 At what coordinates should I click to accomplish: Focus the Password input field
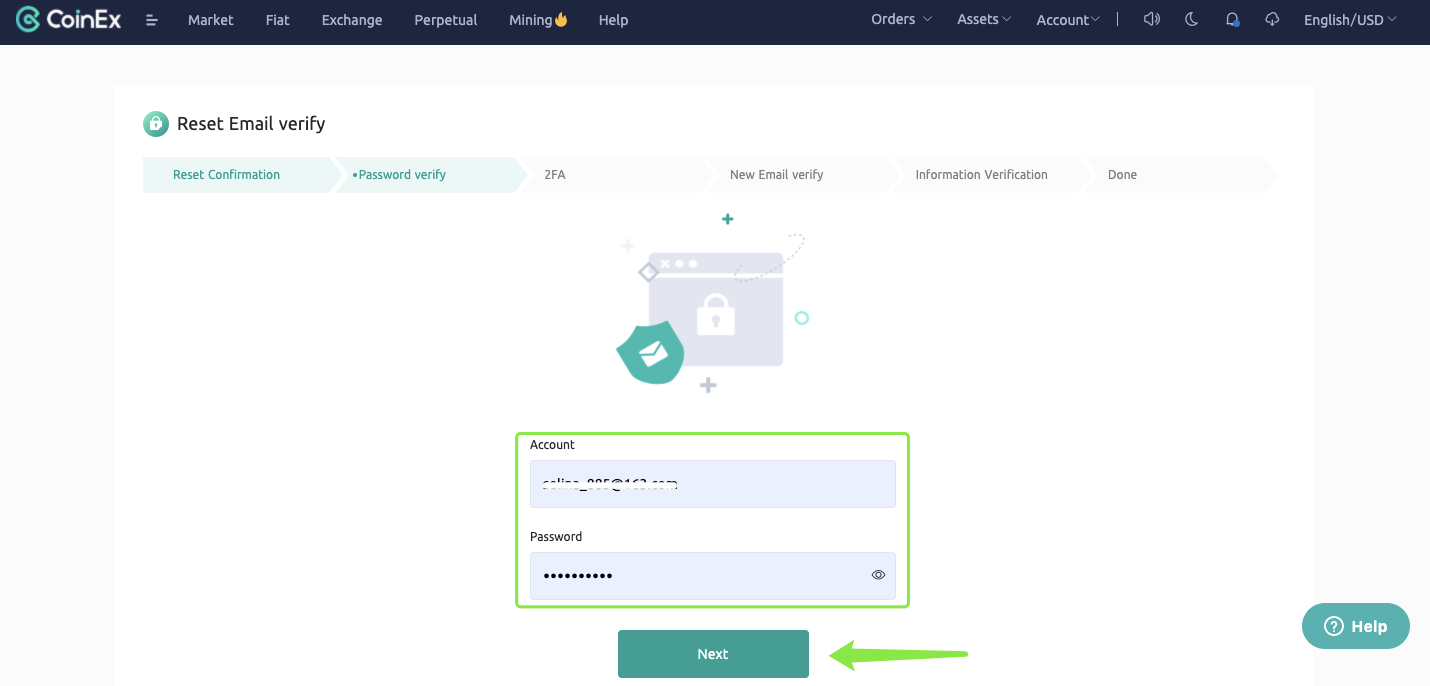pyautogui.click(x=700, y=576)
